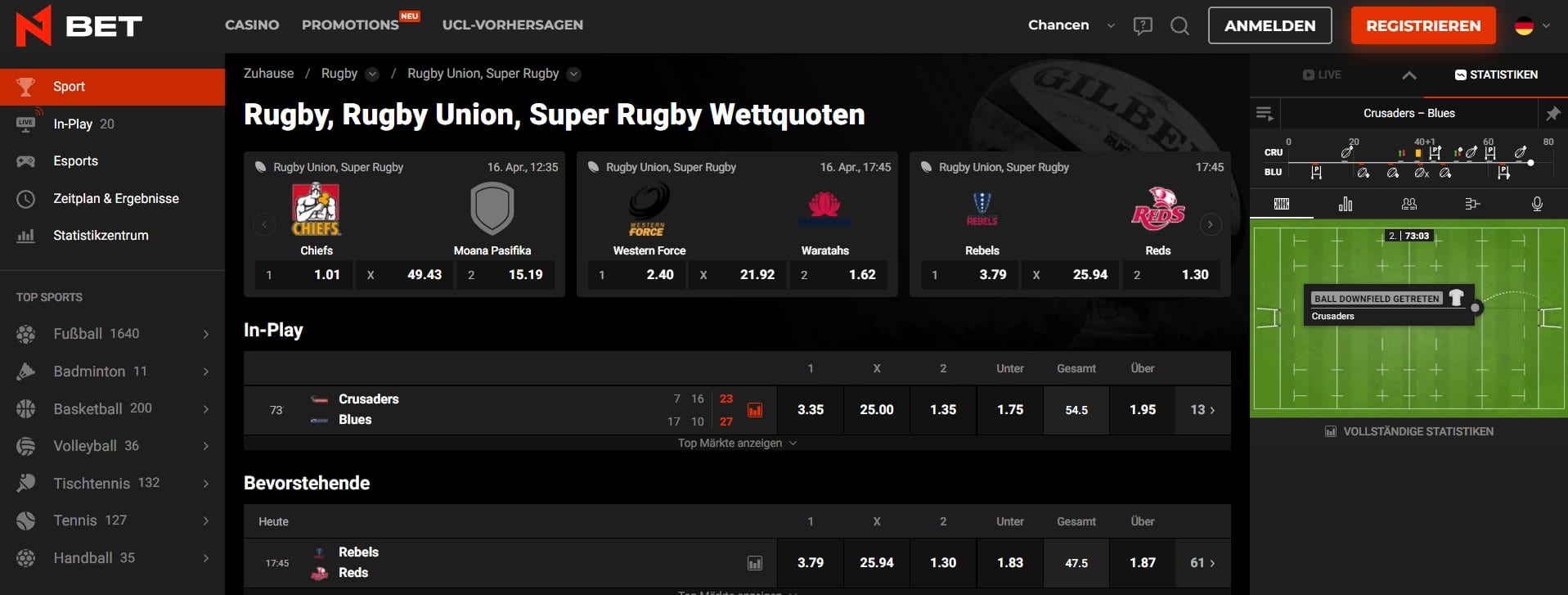
Task: Click the ball marker on the pitch
Action: tap(1476, 309)
